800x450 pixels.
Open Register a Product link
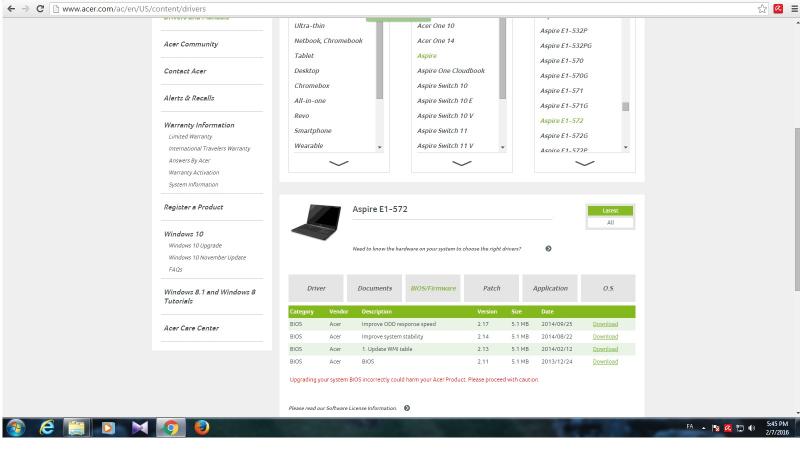click(x=193, y=207)
